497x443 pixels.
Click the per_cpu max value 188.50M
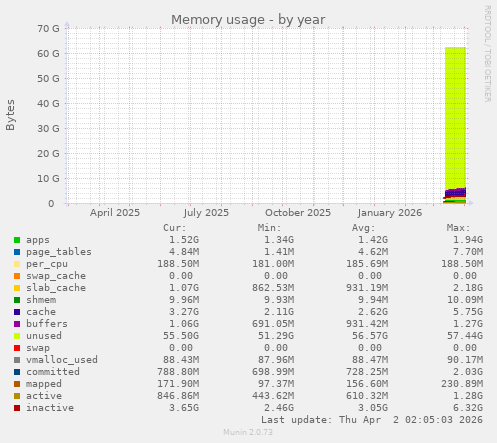coord(462,264)
